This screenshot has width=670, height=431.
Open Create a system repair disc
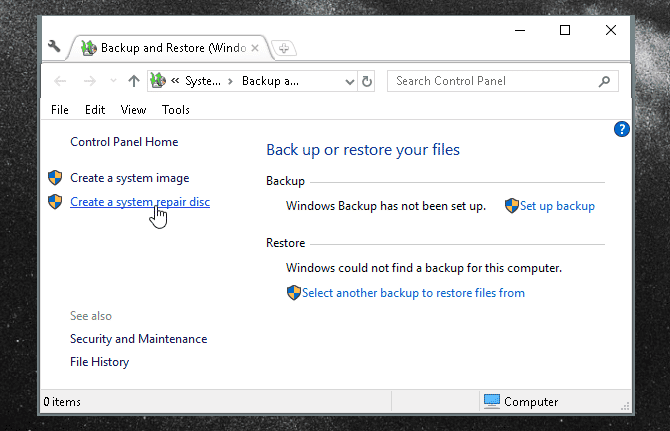140,202
